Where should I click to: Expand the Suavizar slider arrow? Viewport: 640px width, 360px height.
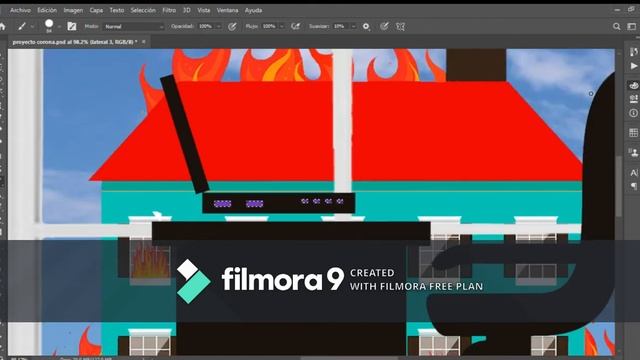pos(353,27)
